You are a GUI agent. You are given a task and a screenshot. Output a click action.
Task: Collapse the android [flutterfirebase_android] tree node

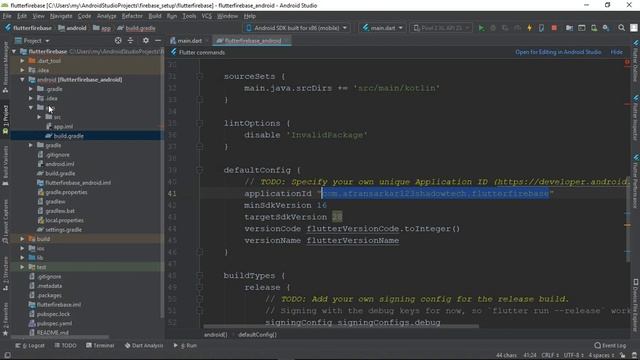(22, 80)
